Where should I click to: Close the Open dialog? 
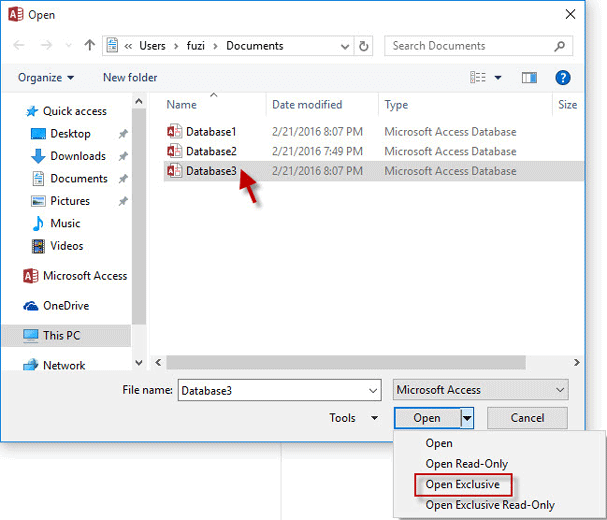click(570, 14)
